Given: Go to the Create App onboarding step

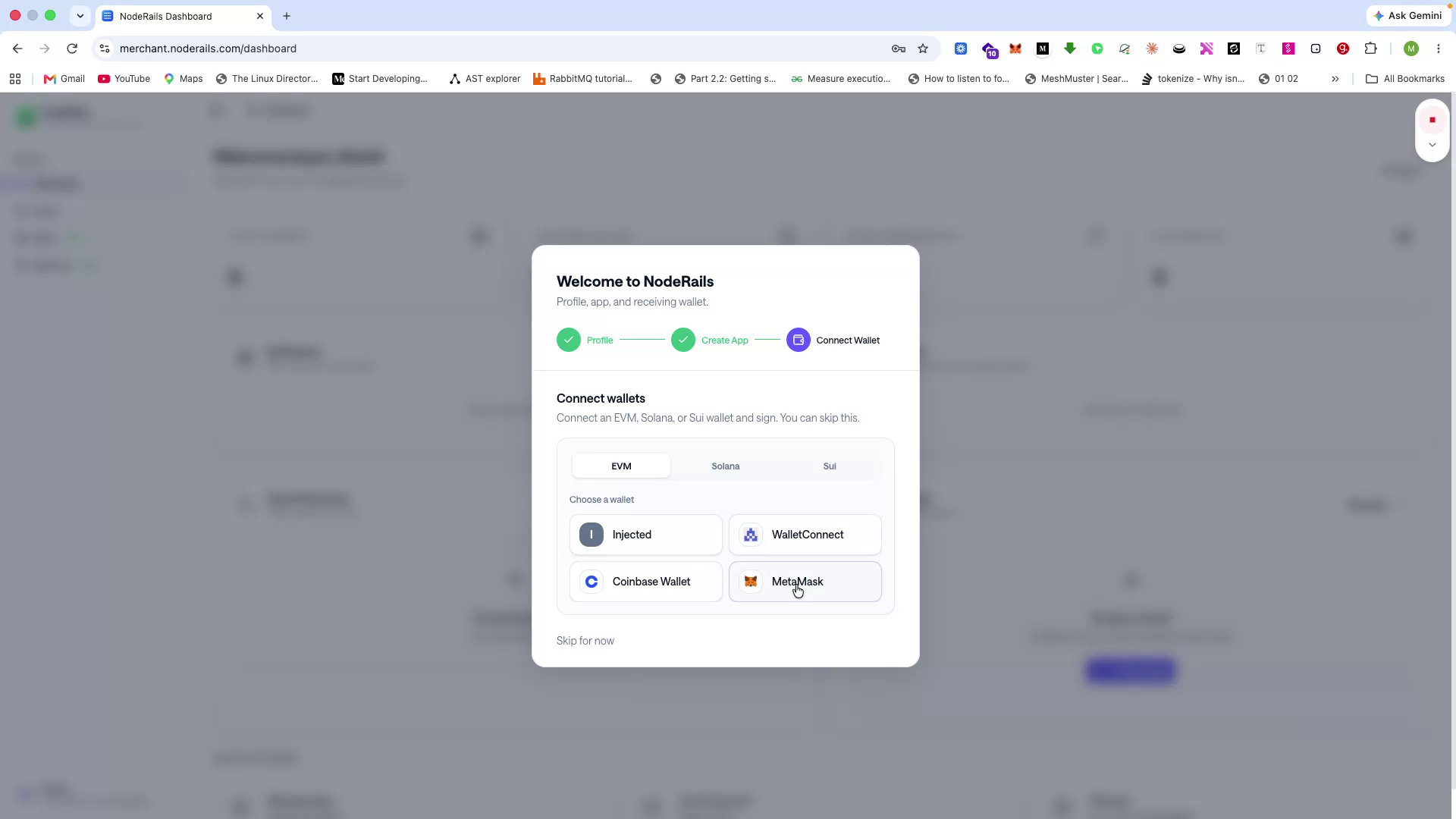Looking at the screenshot, I should click(x=710, y=340).
